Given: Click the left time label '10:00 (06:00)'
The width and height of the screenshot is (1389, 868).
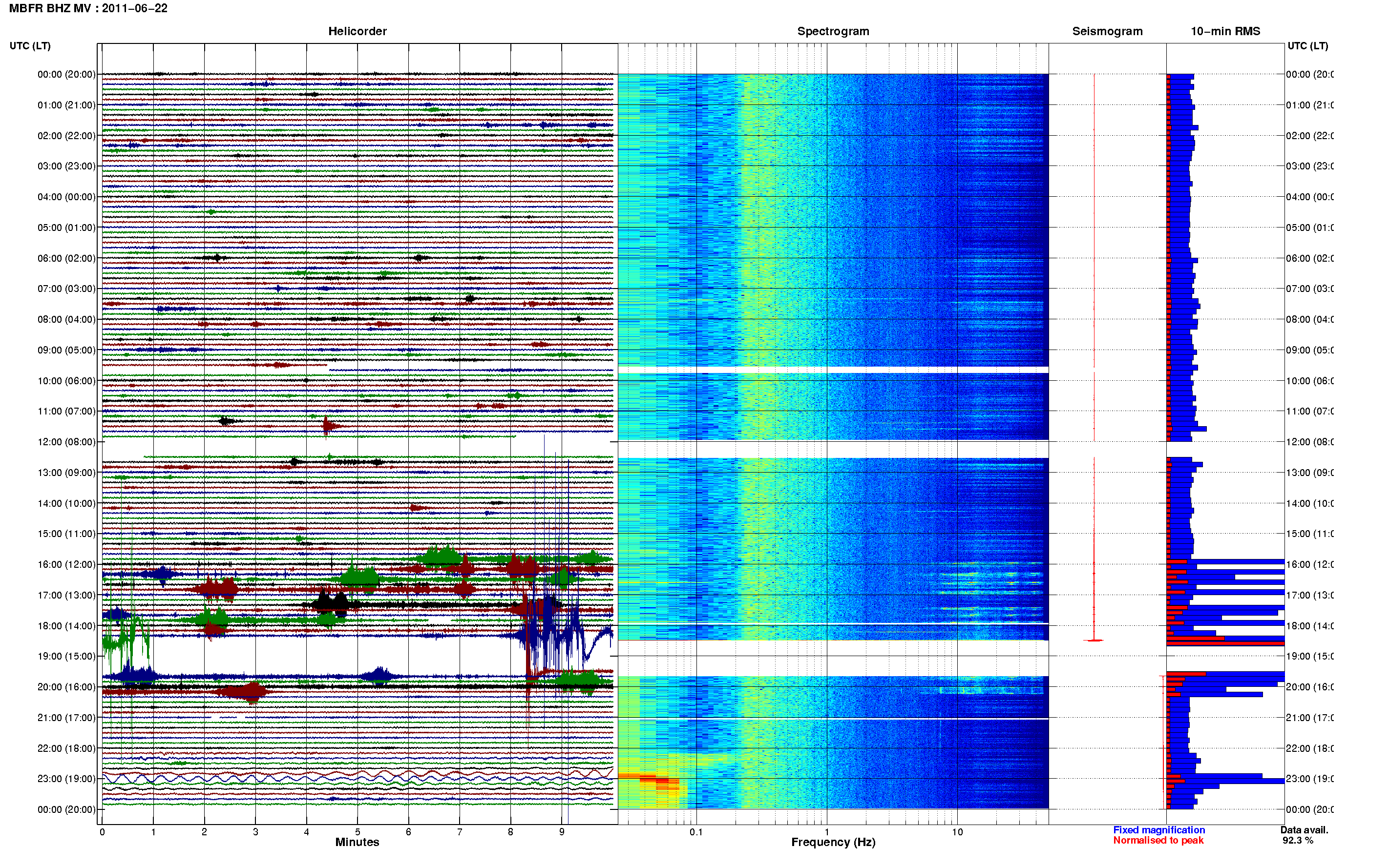Looking at the screenshot, I should click(x=66, y=381).
